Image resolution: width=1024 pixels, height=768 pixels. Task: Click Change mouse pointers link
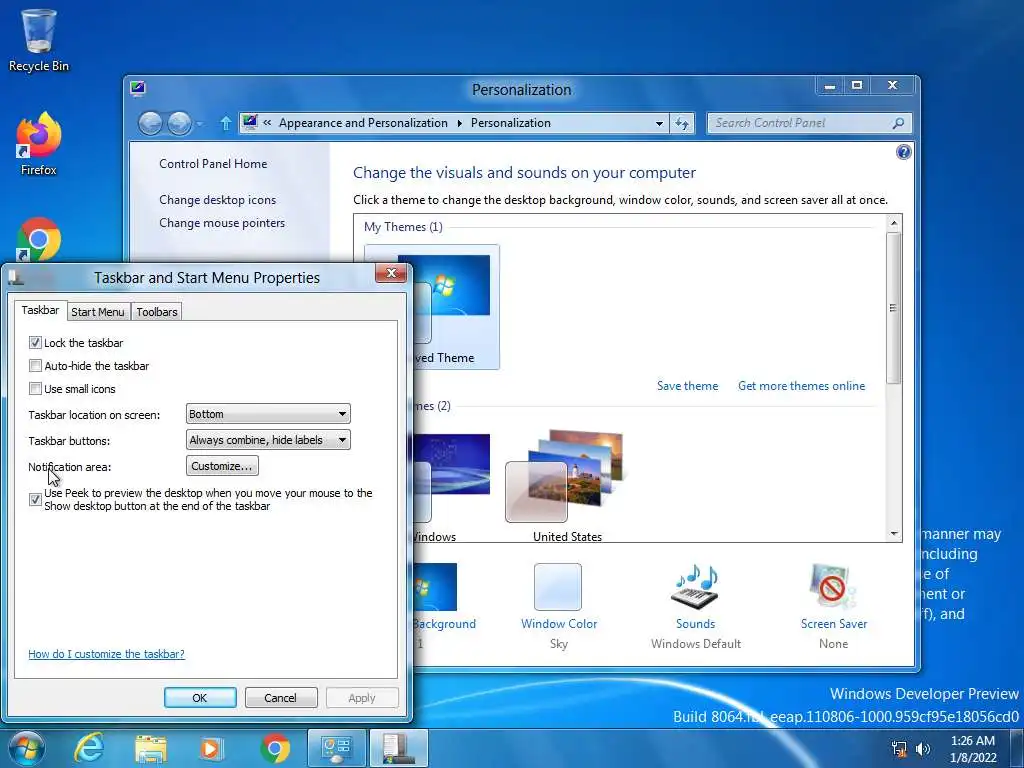click(222, 223)
